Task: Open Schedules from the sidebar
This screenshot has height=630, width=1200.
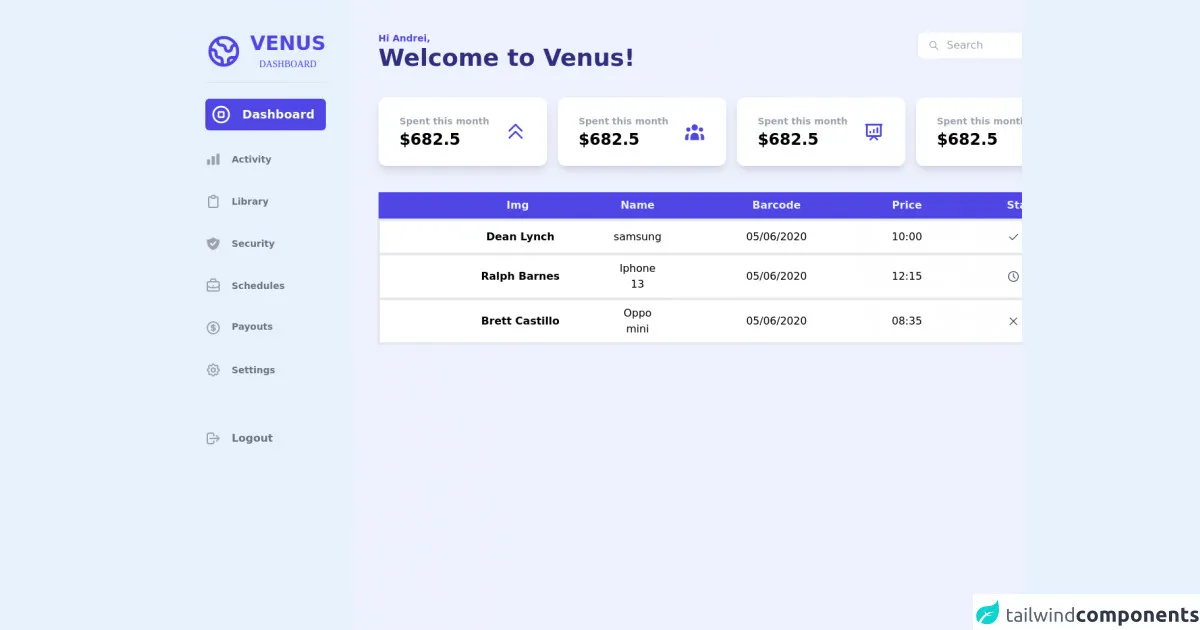Action: 257,285
